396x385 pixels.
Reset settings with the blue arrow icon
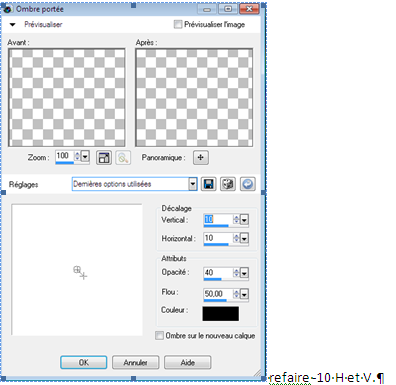(x=248, y=184)
